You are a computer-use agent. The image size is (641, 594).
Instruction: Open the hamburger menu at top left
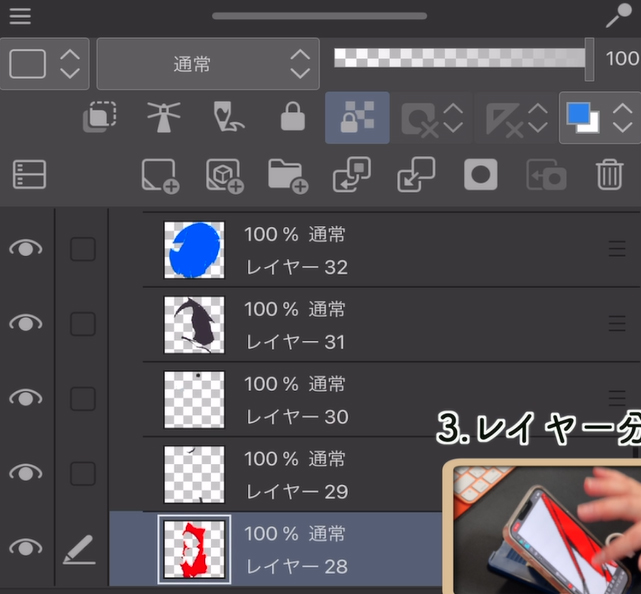20,17
